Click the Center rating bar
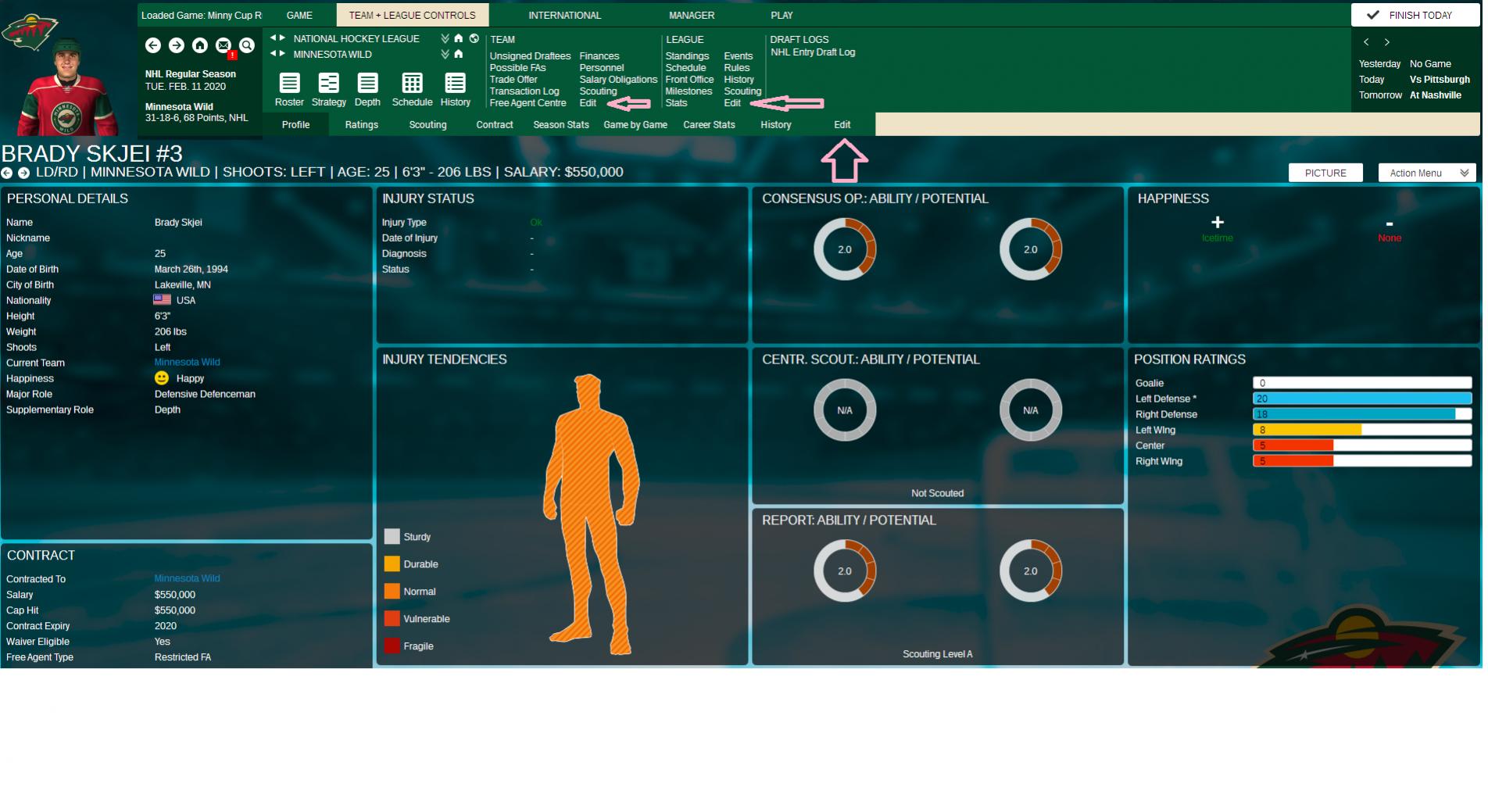The height and width of the screenshot is (812, 1488). [1362, 445]
